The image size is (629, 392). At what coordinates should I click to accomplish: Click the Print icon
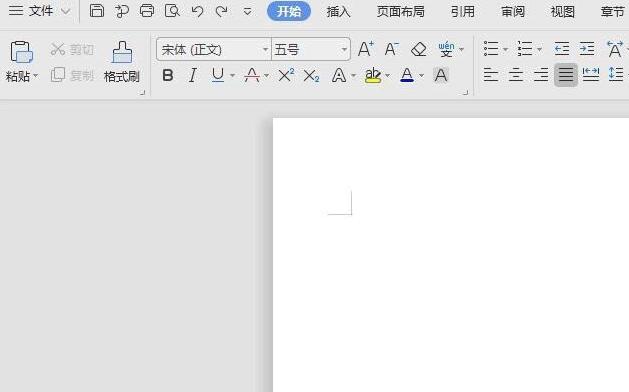(x=147, y=11)
